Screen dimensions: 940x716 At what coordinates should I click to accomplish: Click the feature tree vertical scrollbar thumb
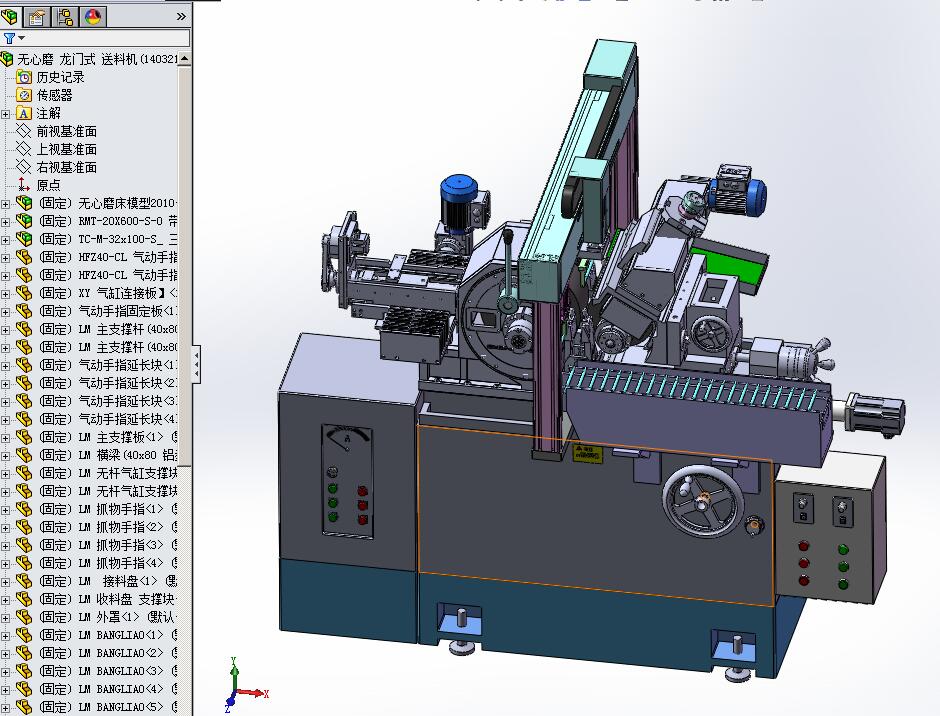point(185,266)
